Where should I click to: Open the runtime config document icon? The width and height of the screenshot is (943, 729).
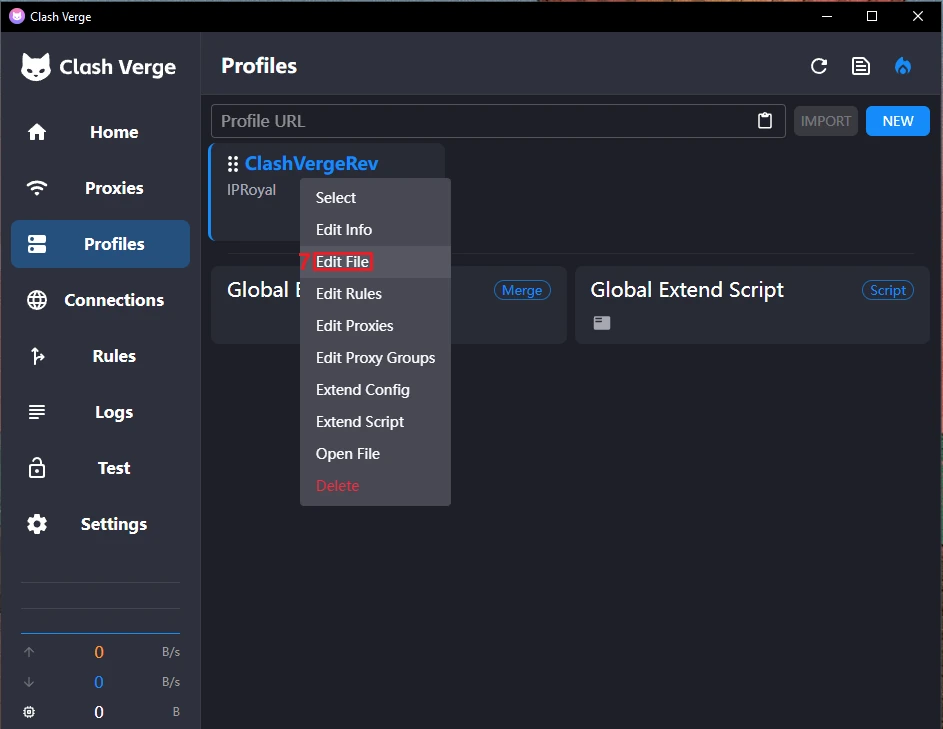[860, 66]
